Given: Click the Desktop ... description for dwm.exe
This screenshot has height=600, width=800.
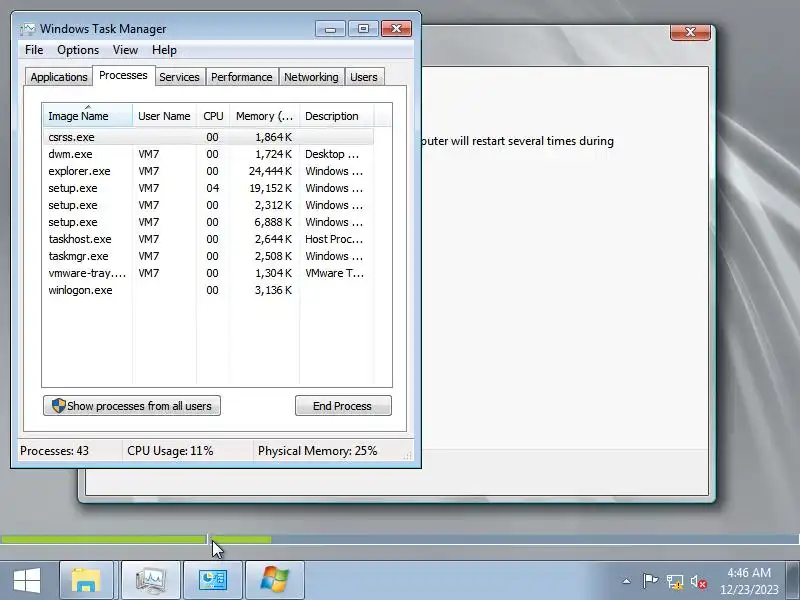Looking at the screenshot, I should (x=332, y=154).
